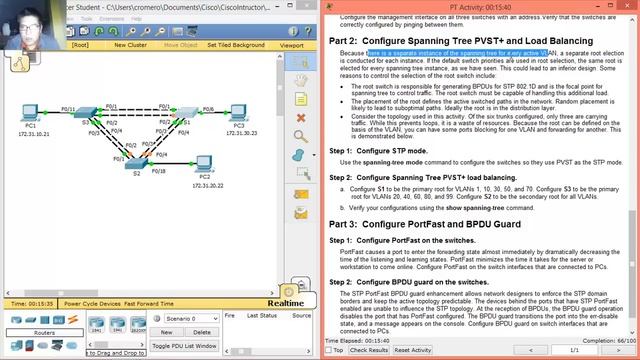
Task: Click Viewport in the yellow bar
Action: pyautogui.click(x=291, y=45)
